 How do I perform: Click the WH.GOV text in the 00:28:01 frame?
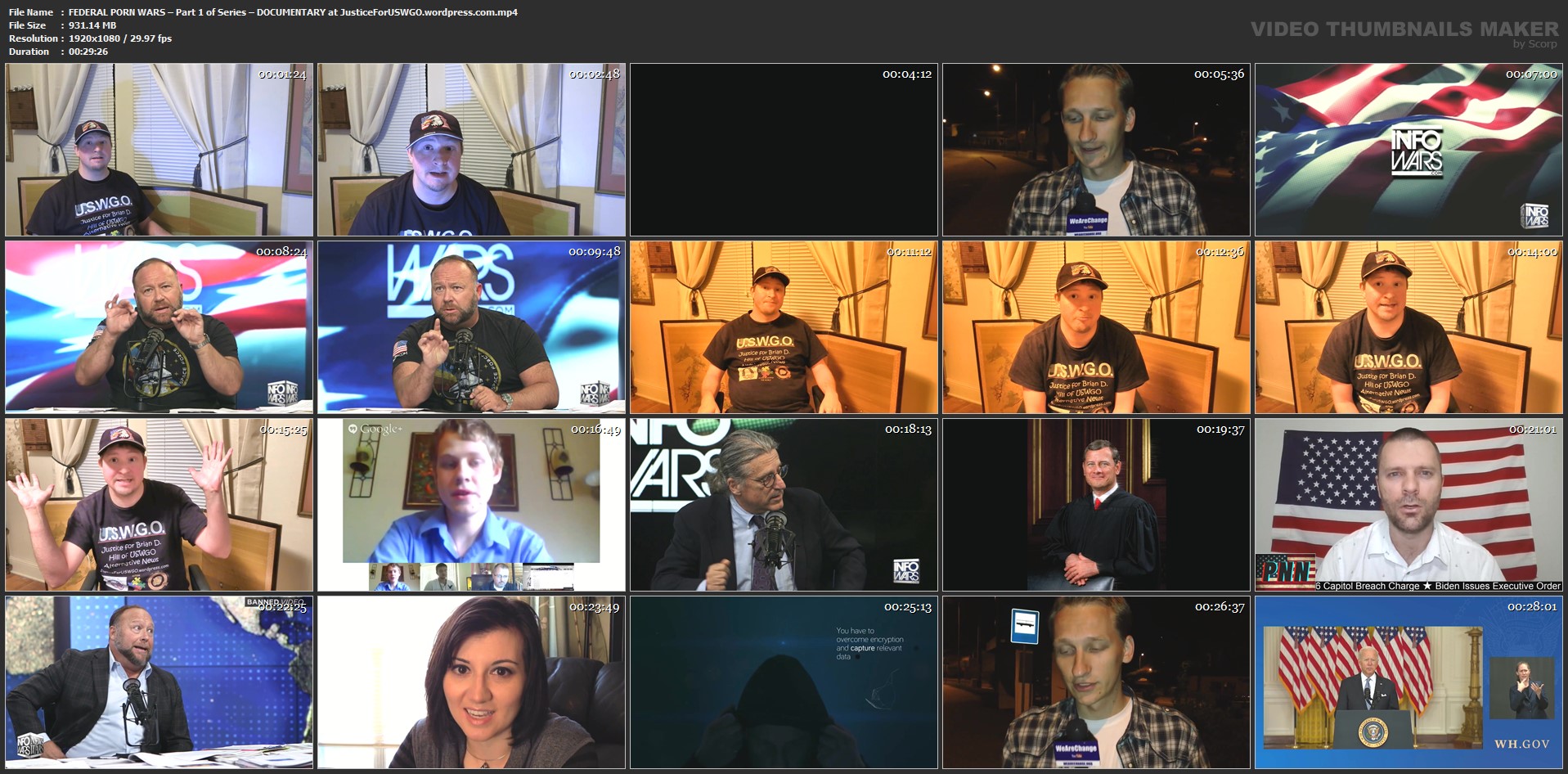1522,744
